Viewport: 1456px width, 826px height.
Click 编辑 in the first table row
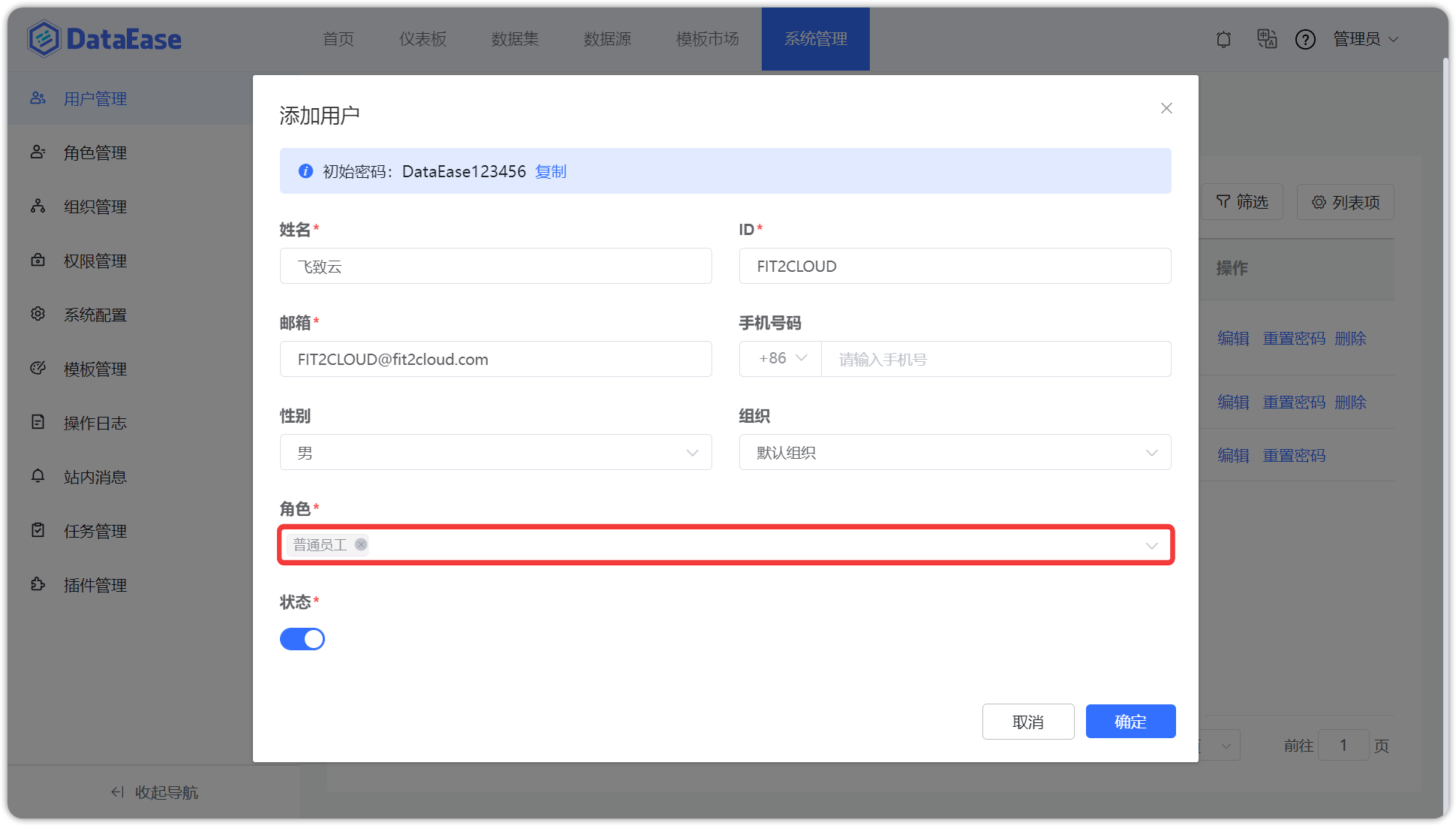(1233, 339)
